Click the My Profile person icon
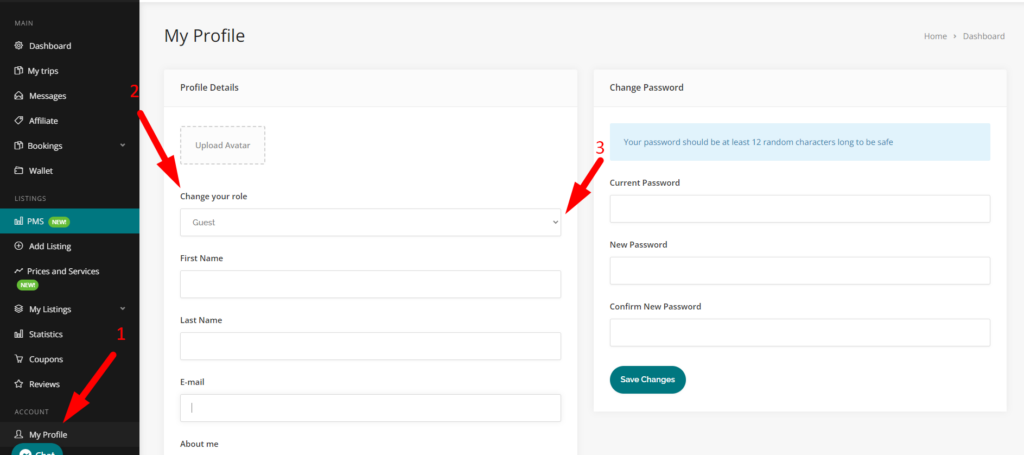This screenshot has width=1024, height=455. click(19, 435)
